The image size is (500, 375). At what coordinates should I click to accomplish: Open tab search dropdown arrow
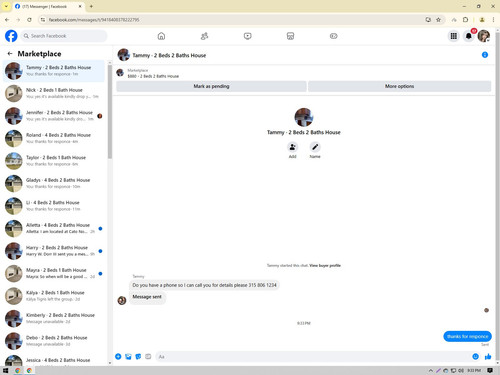[x=6, y=6]
